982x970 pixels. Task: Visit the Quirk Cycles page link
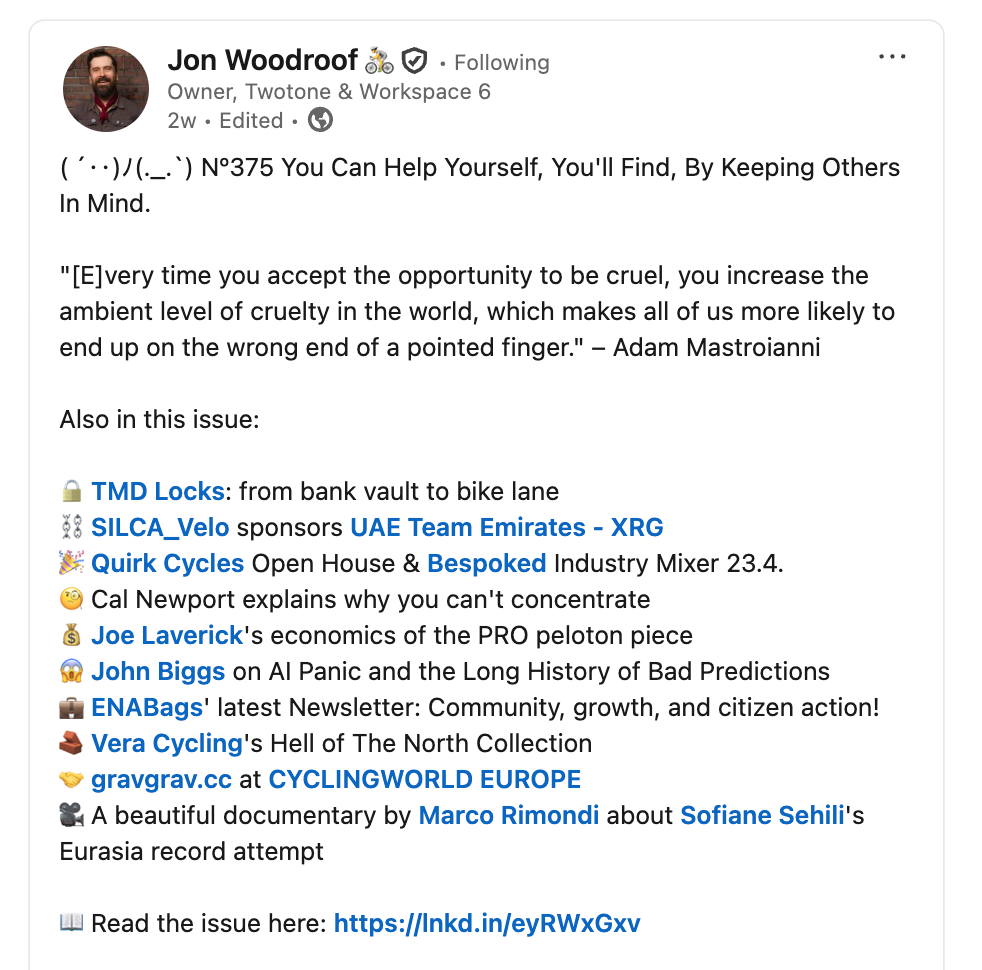tap(168, 564)
